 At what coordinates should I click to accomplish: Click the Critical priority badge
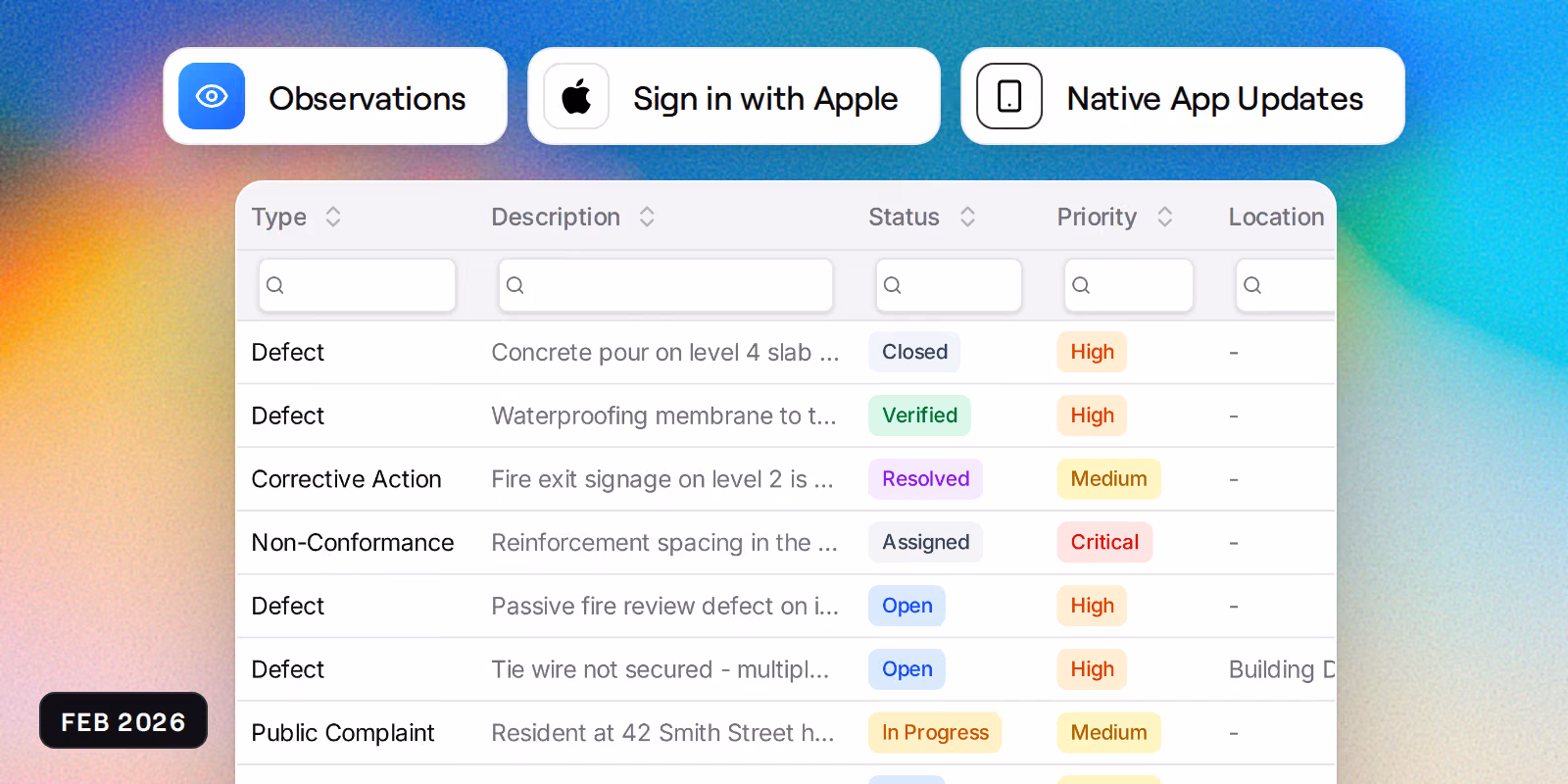click(1104, 542)
